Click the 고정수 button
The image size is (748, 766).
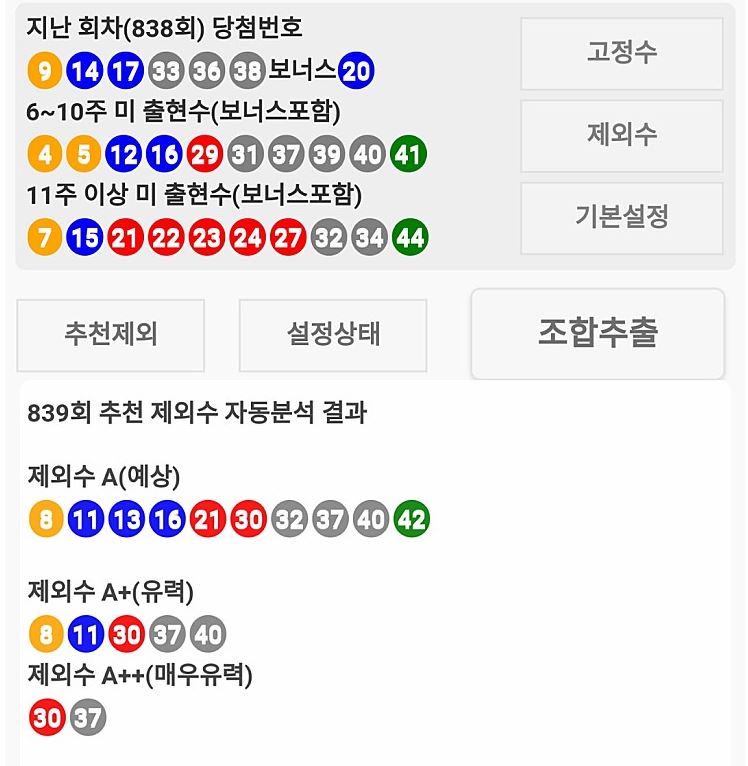pos(621,53)
